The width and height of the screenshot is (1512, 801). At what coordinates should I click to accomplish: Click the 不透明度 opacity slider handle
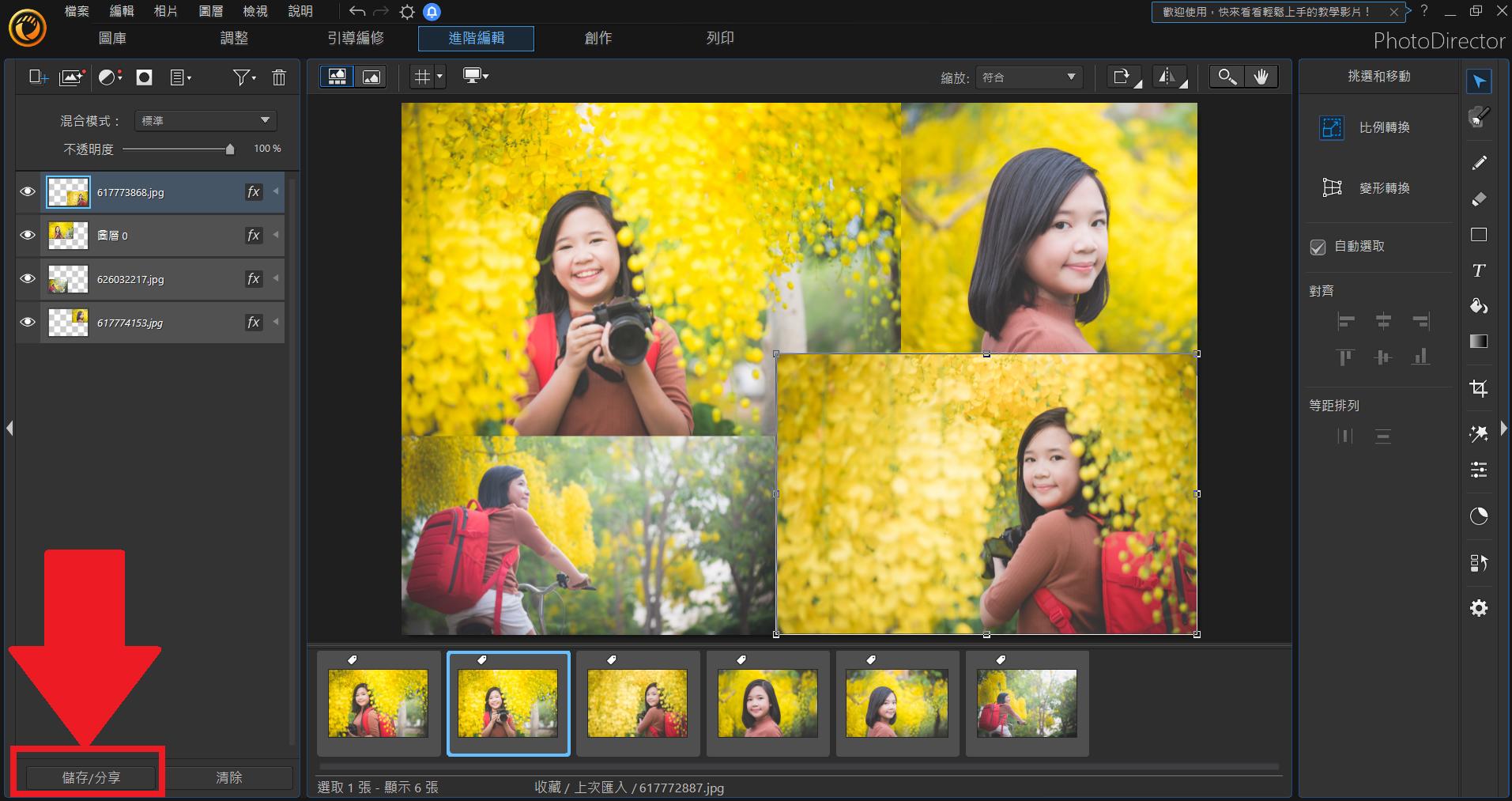tap(230, 149)
